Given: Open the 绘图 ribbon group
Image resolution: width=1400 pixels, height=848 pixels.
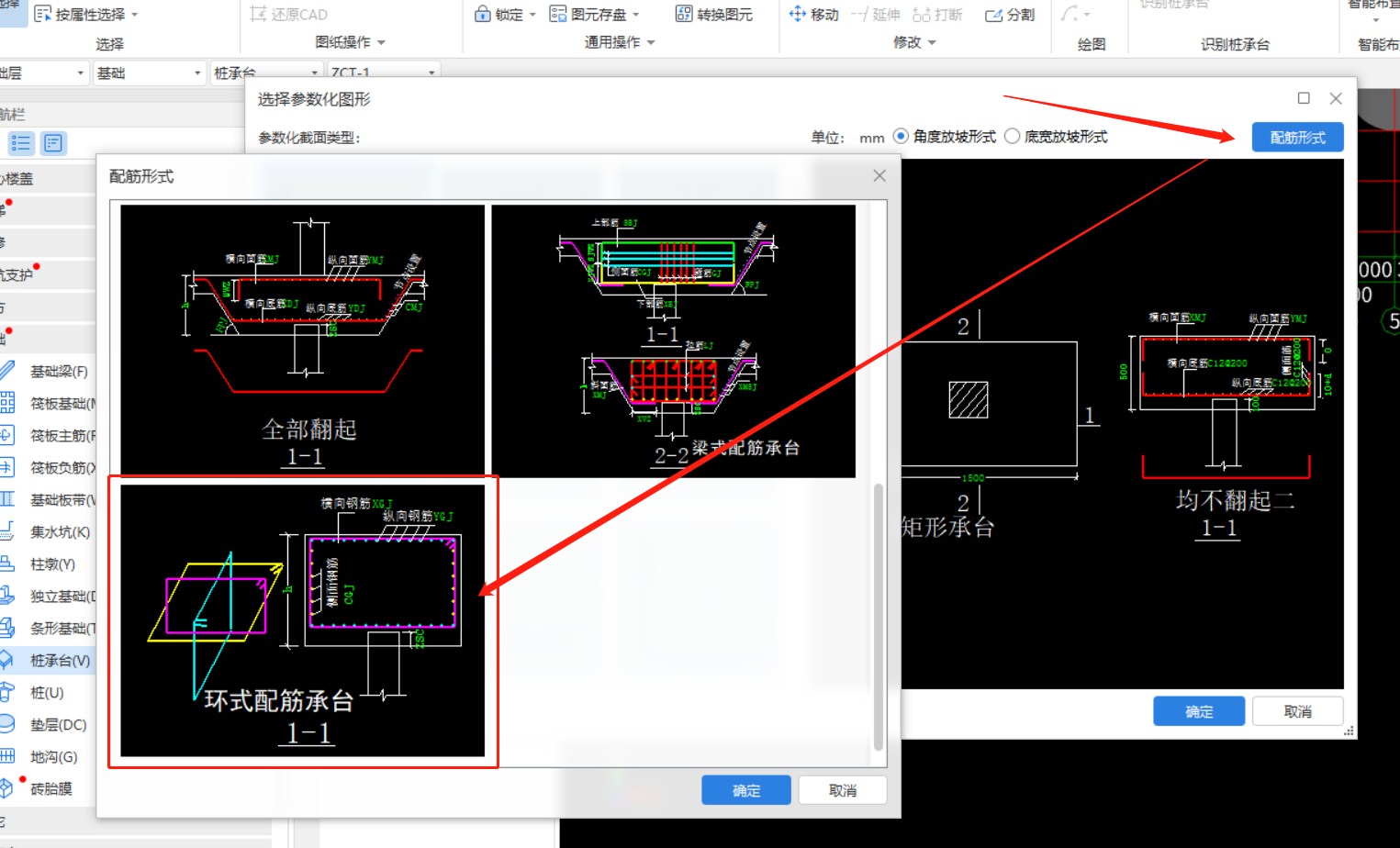Looking at the screenshot, I should tap(1092, 44).
